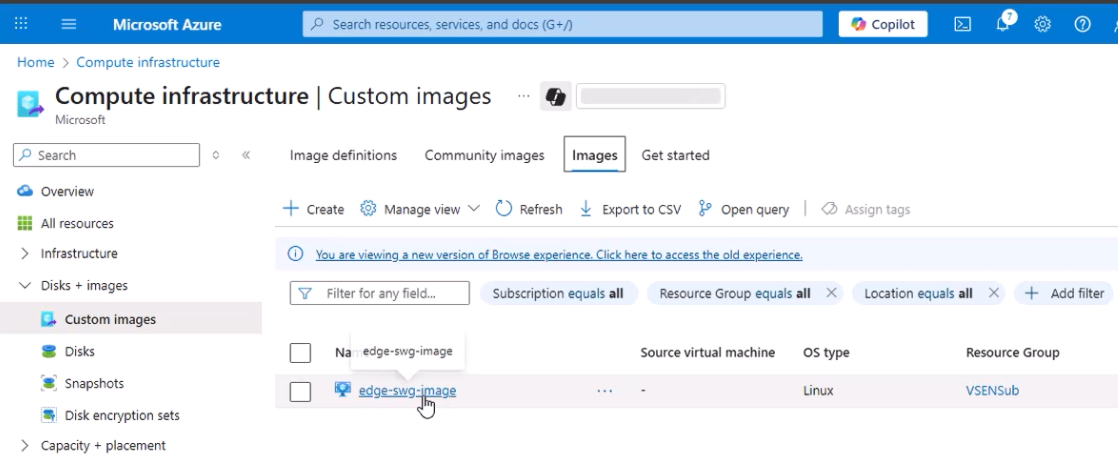Switch to Image definitions tab
Screen dimensions: 1118x470
click(x=343, y=155)
